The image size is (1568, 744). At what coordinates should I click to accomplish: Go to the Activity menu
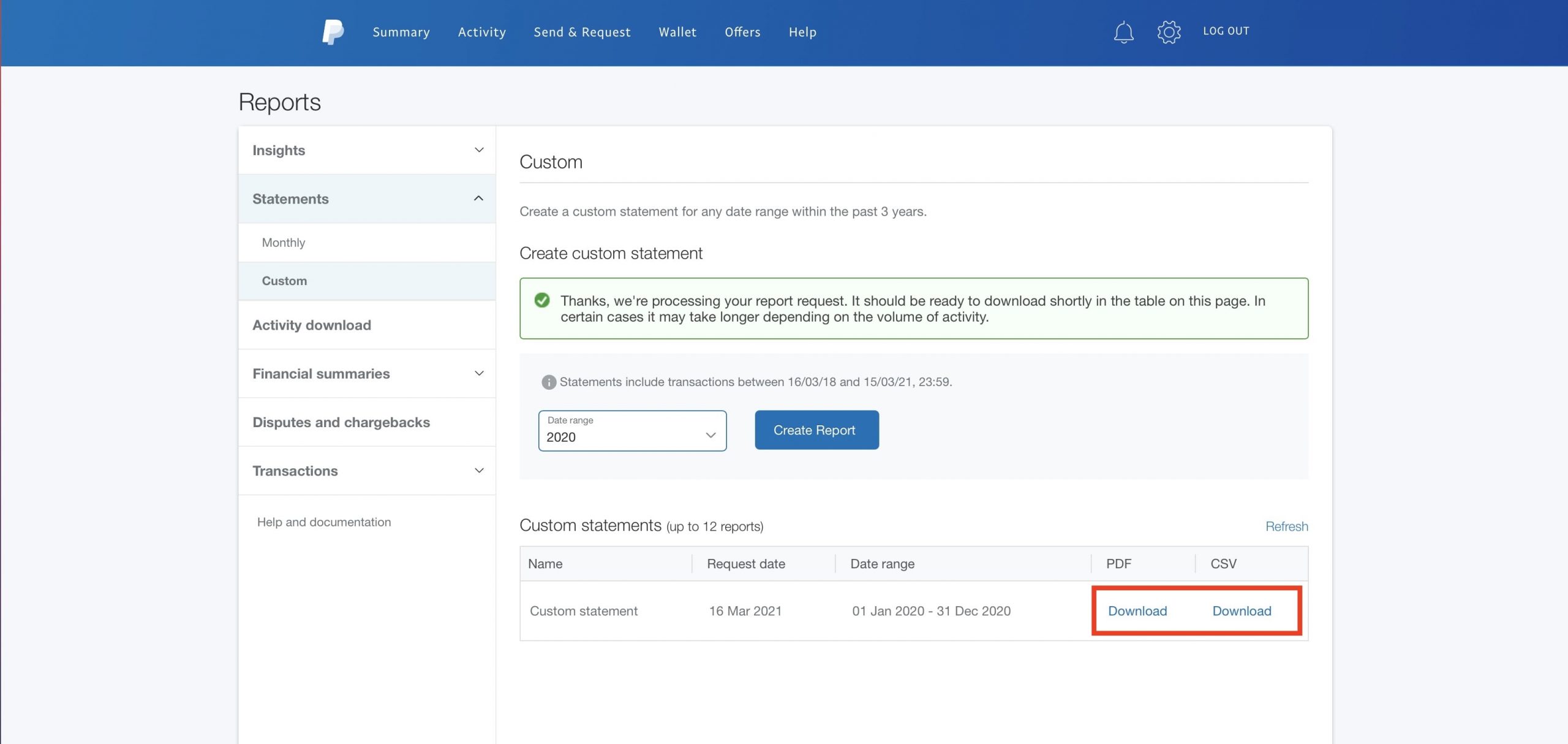click(482, 32)
